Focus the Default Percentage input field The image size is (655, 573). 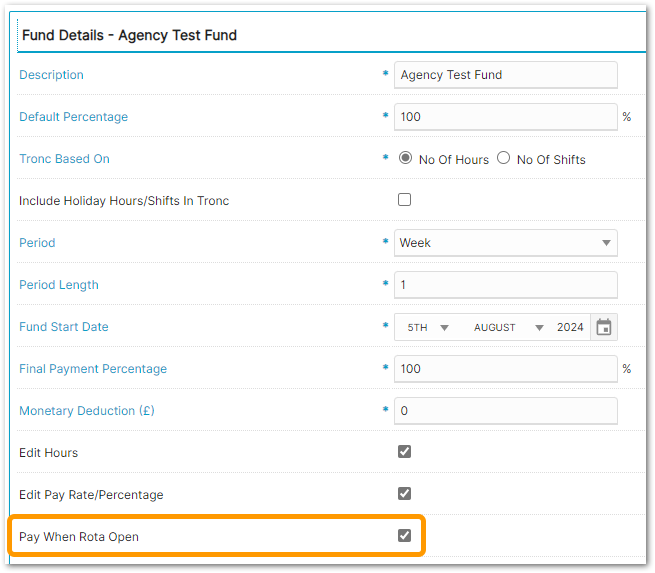click(x=505, y=117)
